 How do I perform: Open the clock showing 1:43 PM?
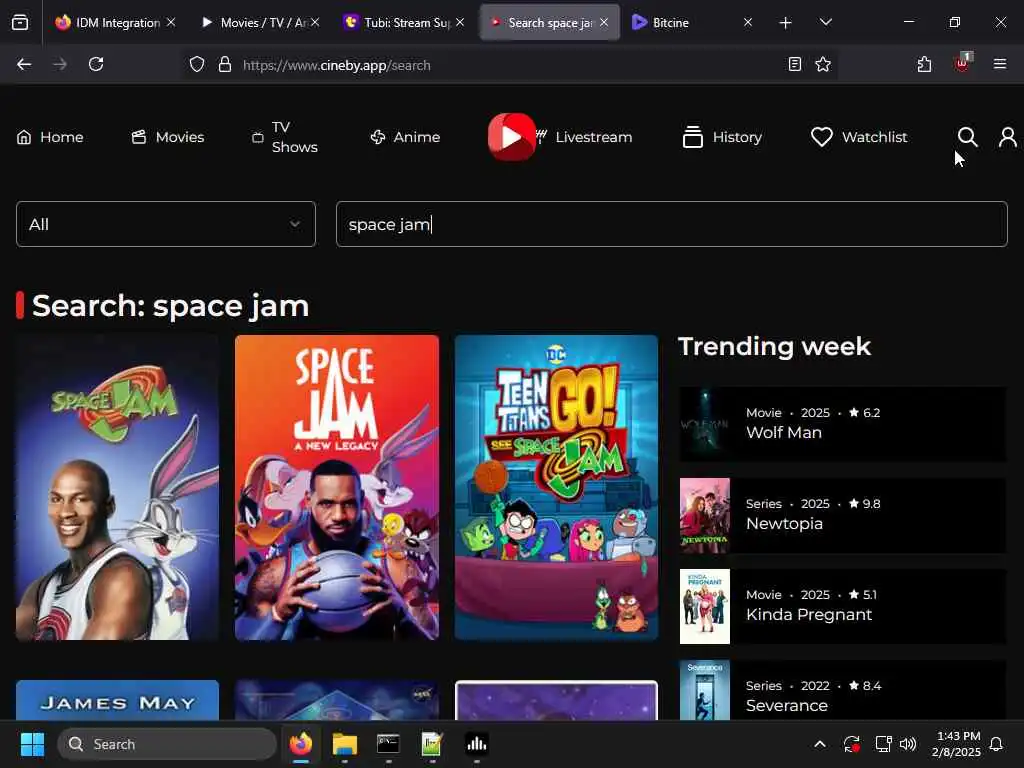(x=956, y=744)
